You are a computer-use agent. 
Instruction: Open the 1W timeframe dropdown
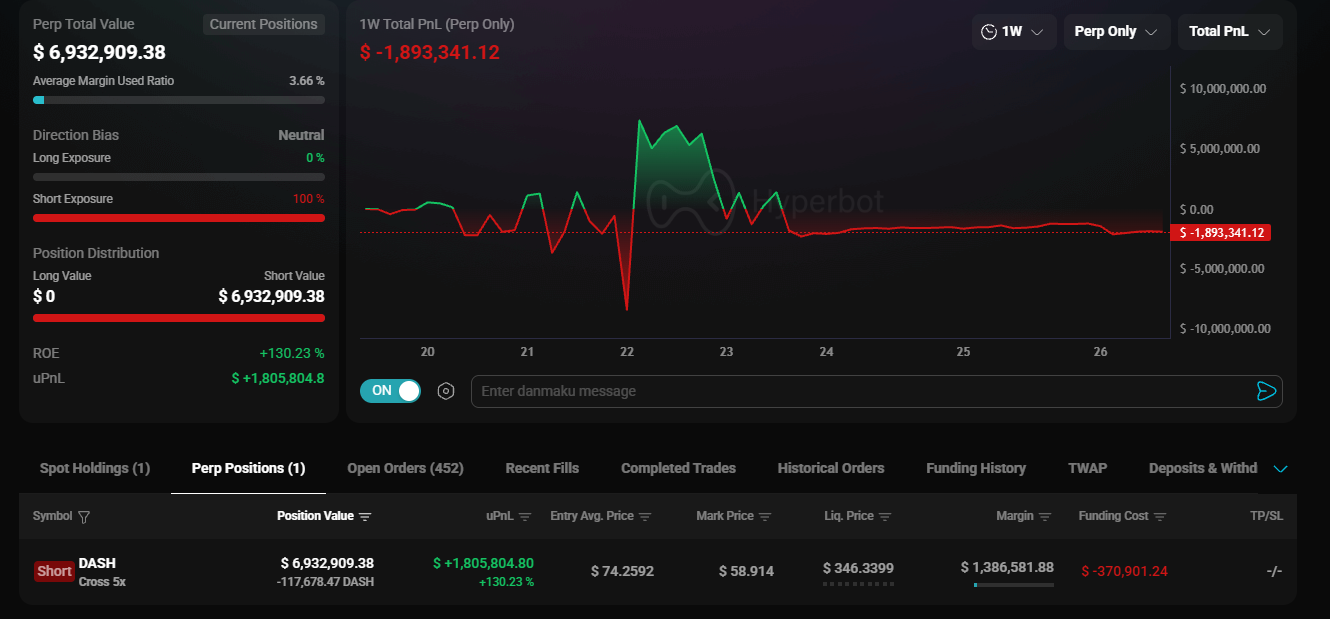[1013, 32]
